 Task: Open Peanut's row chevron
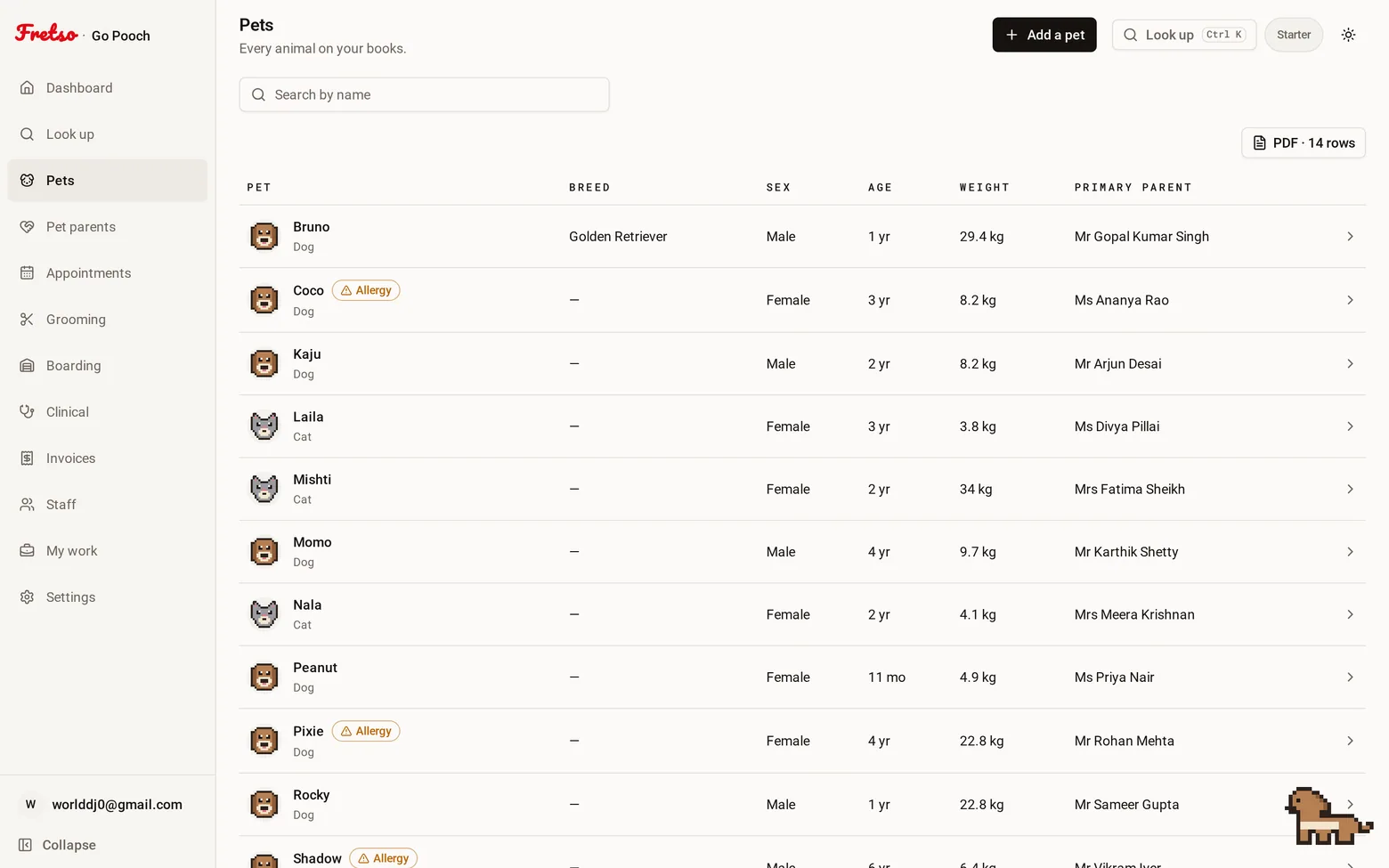click(x=1350, y=677)
